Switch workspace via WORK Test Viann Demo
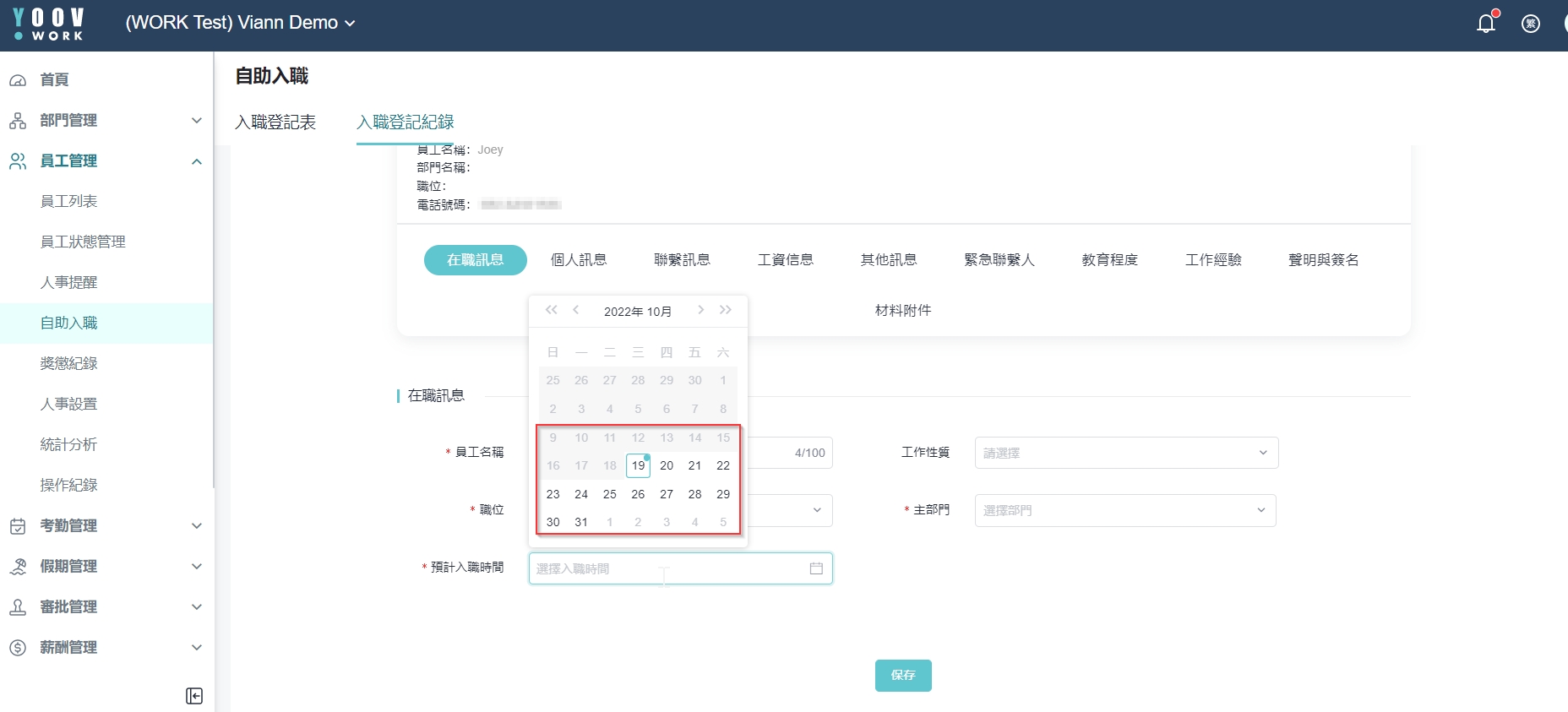 pos(240,23)
